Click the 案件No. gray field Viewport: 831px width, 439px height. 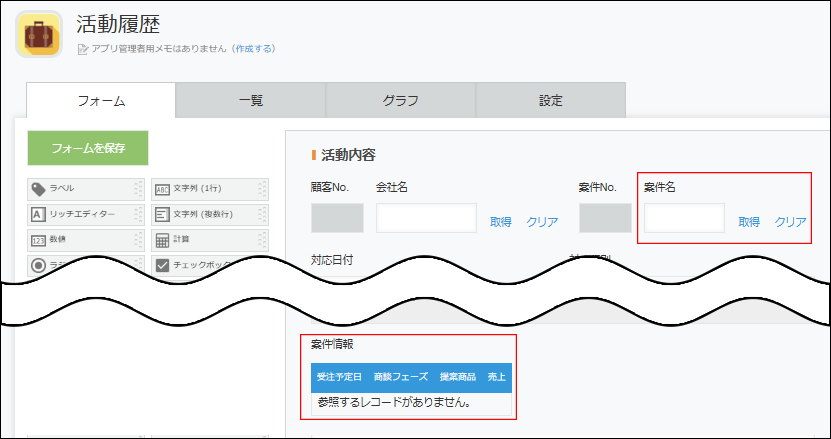coord(605,218)
